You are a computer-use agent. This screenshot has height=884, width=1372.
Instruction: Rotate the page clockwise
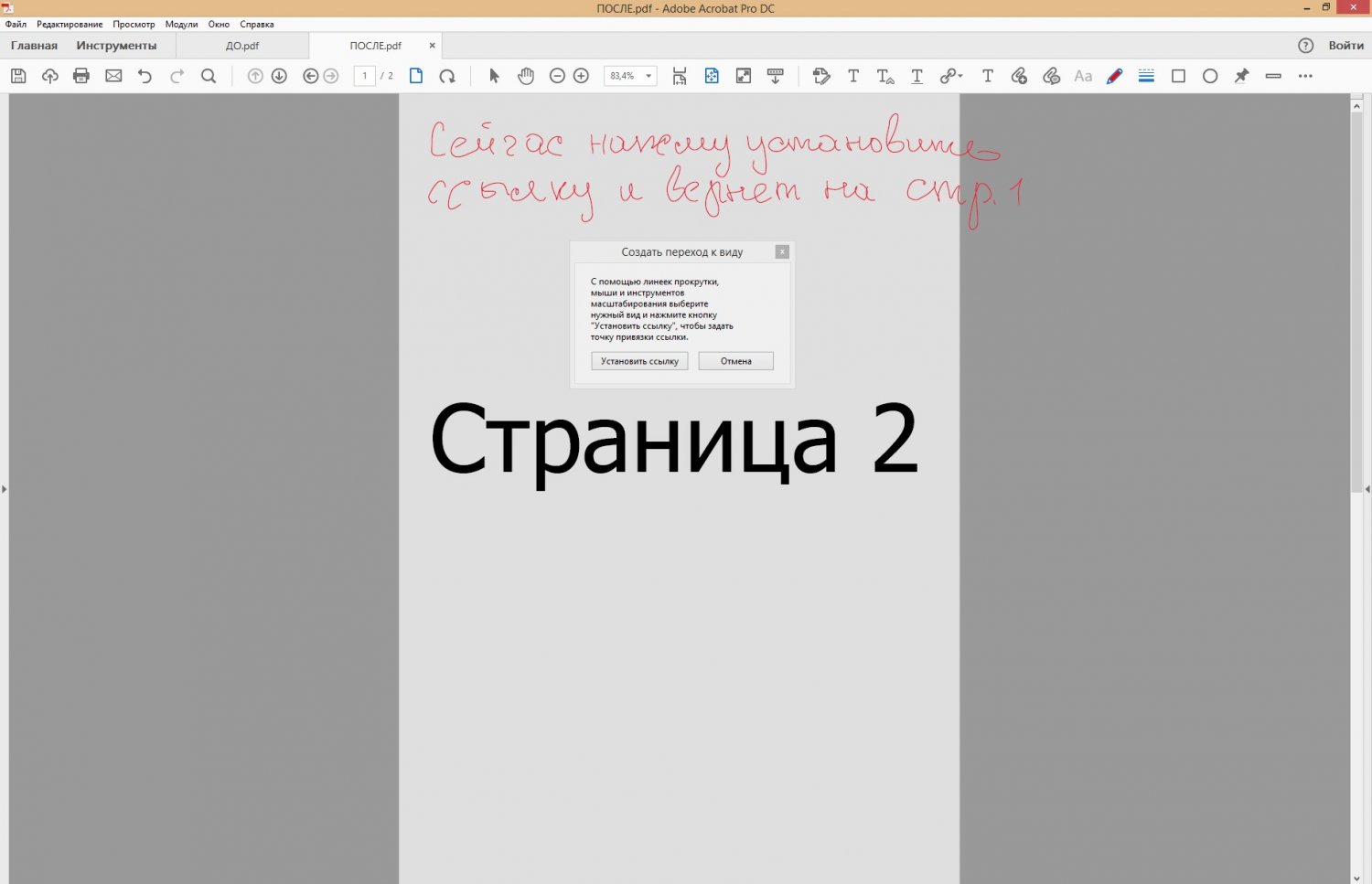447,76
